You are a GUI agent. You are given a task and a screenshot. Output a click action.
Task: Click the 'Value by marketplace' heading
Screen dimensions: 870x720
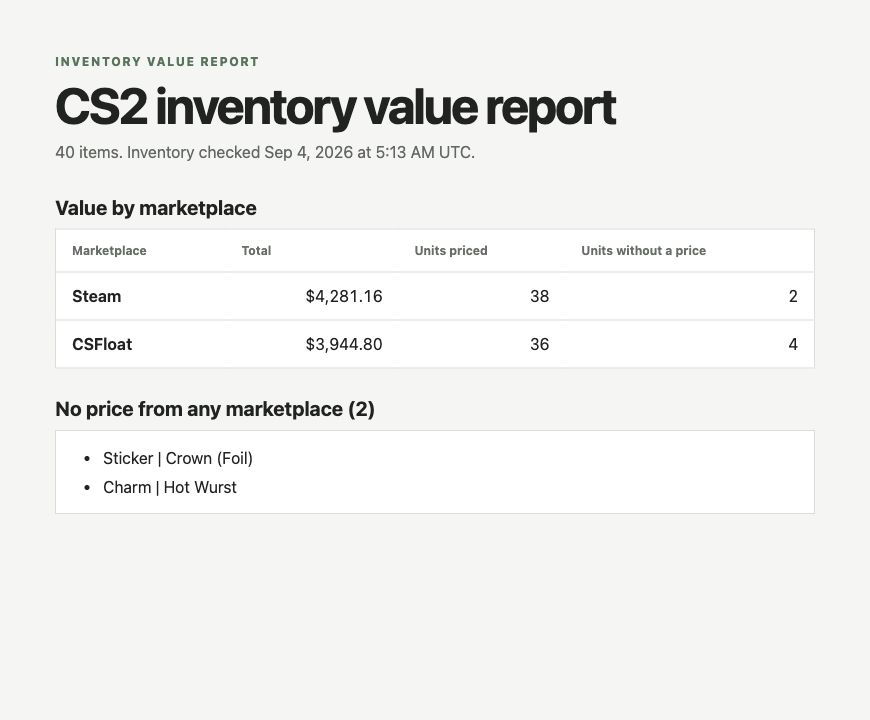(156, 208)
